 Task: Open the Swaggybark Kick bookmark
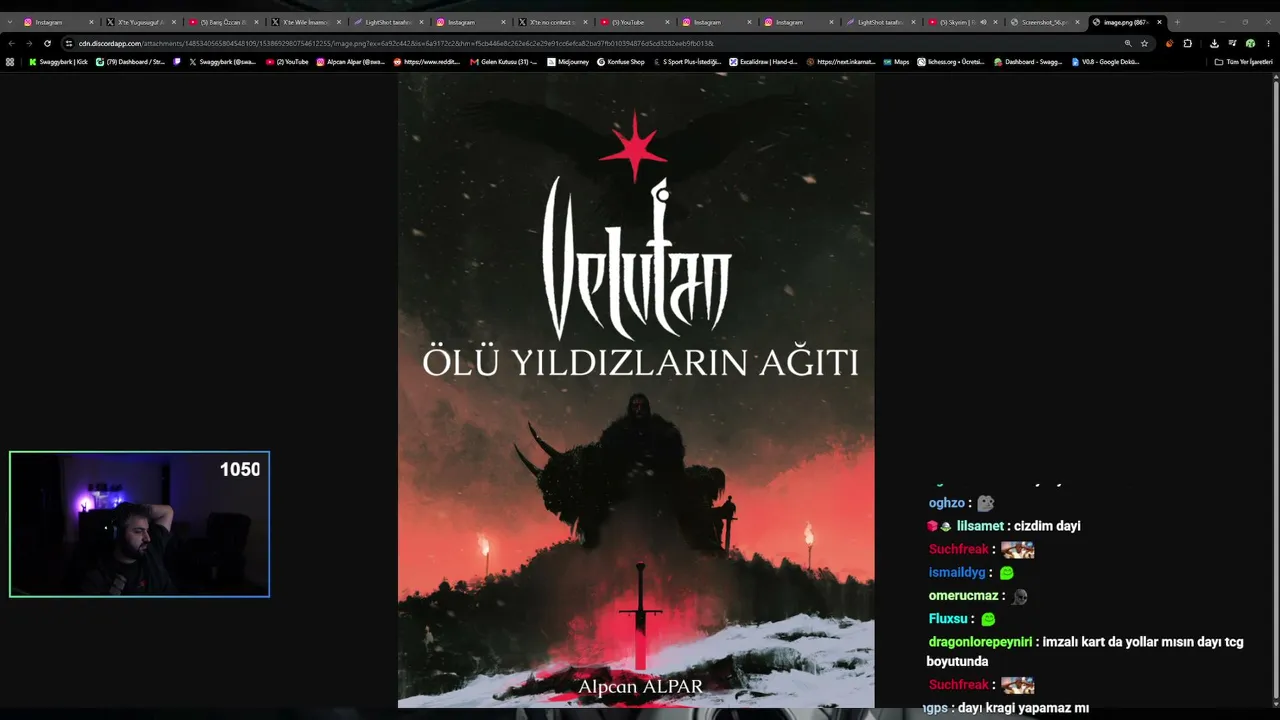pos(58,62)
